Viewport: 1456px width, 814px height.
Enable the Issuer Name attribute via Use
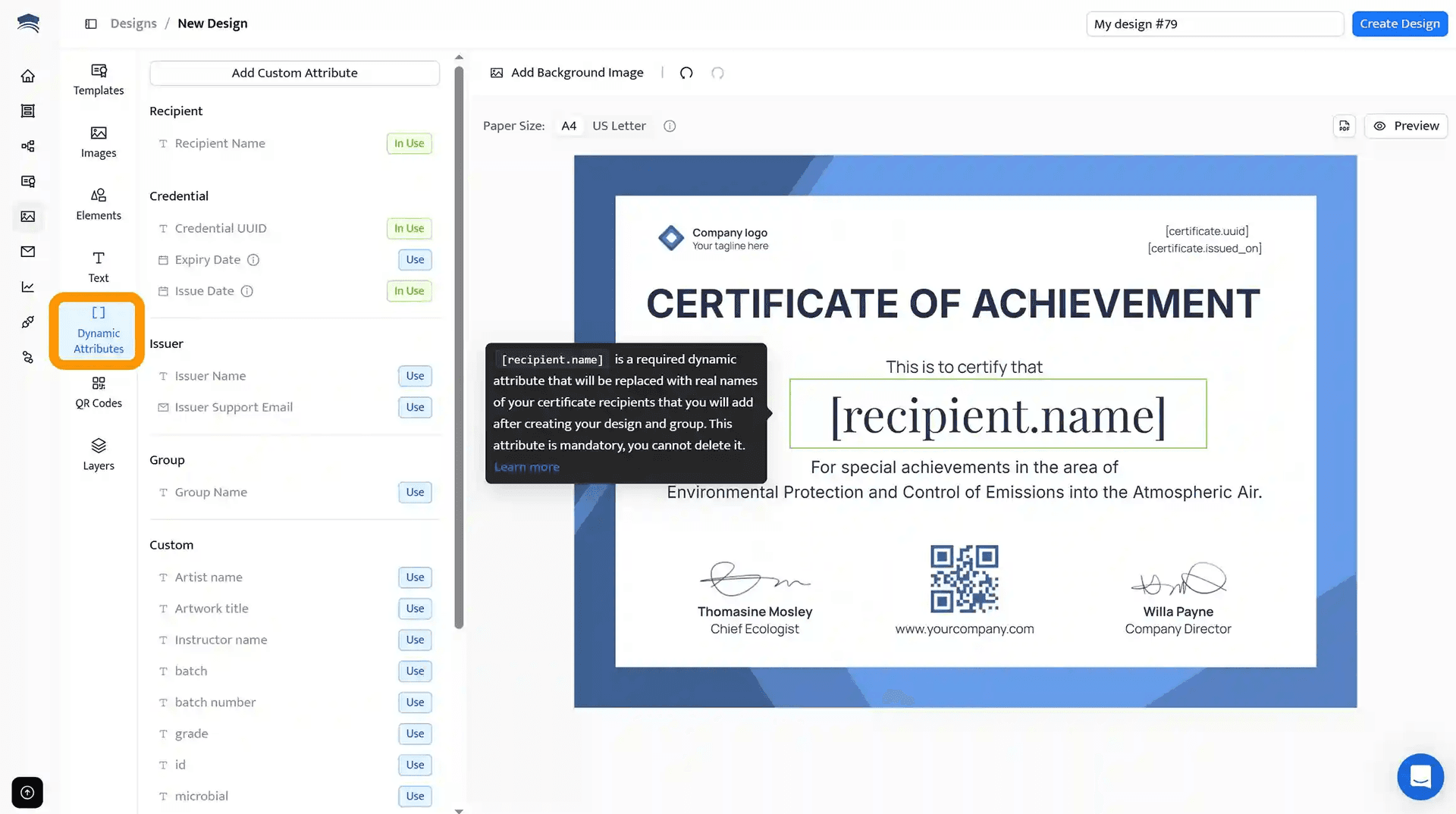click(x=414, y=375)
